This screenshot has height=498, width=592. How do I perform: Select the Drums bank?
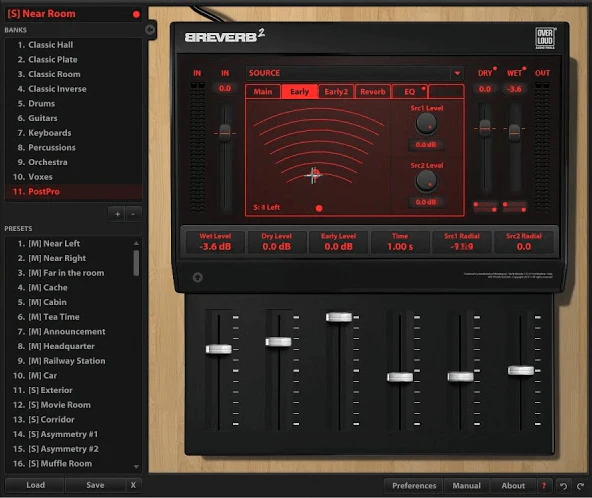[x=73, y=103]
